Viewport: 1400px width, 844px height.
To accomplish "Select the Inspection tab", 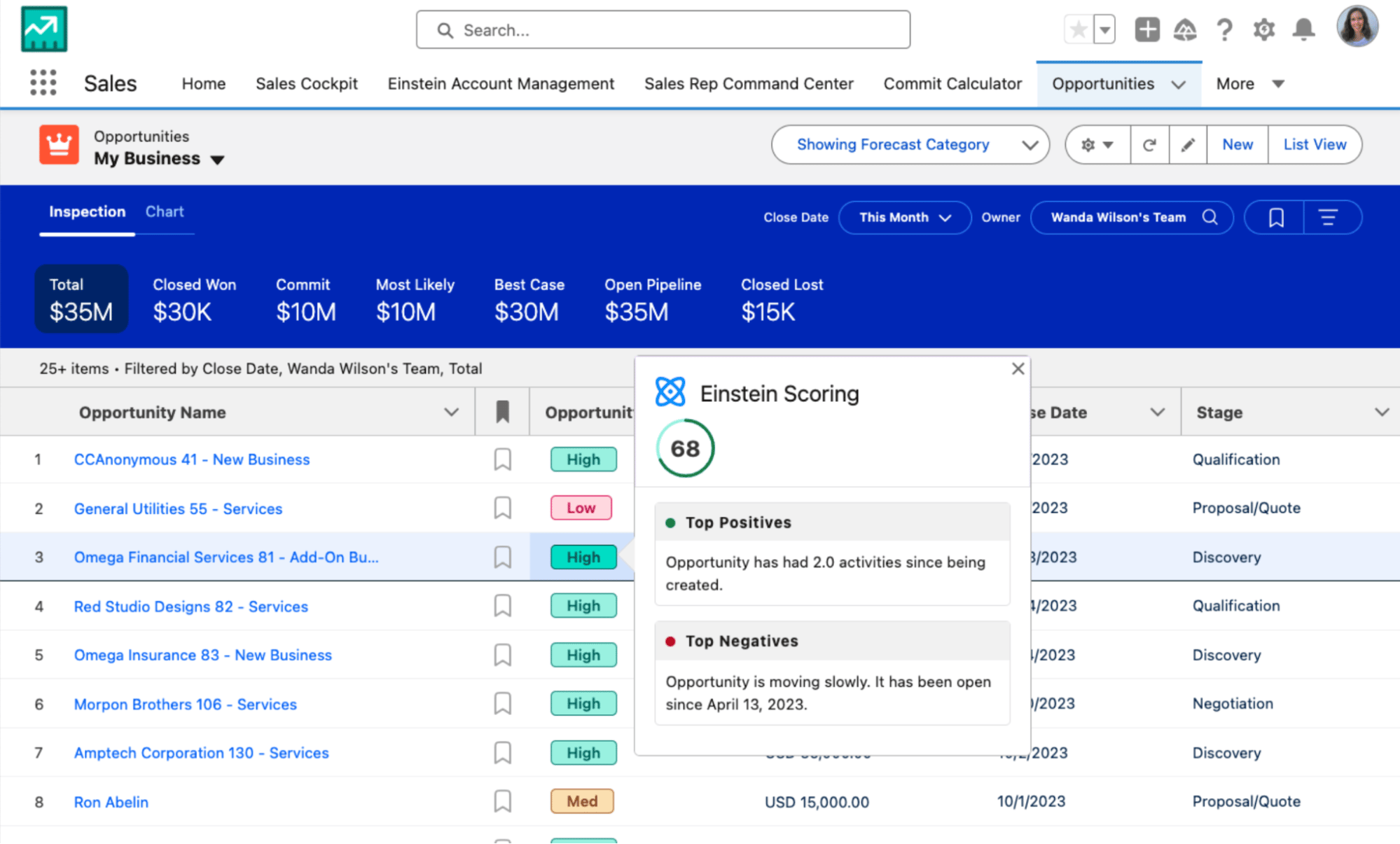I will point(88,212).
